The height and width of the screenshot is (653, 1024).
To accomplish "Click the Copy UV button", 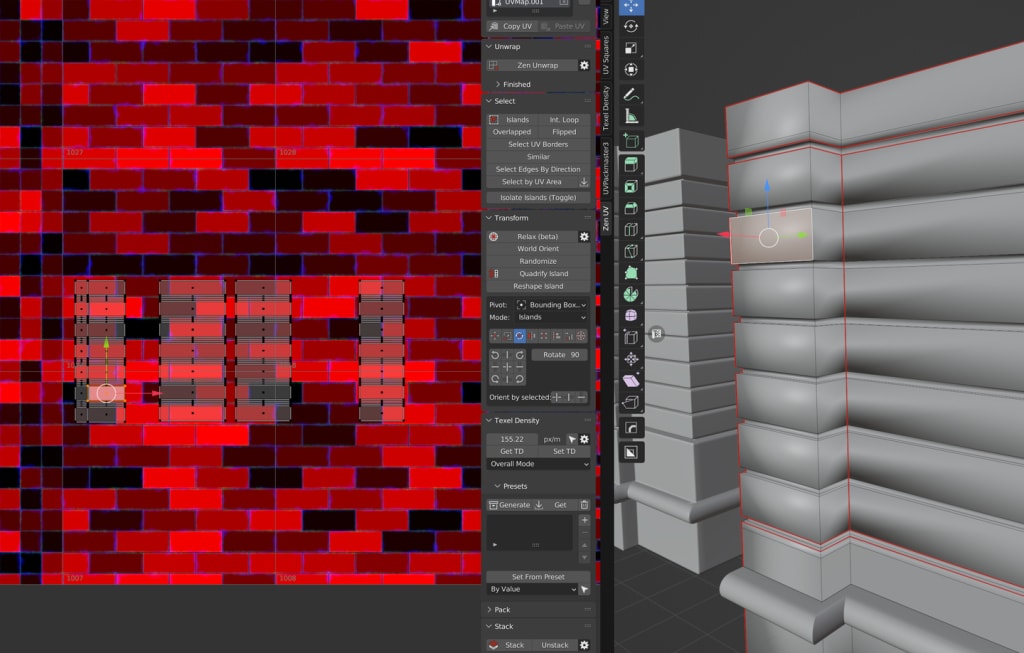I will (511, 26).
